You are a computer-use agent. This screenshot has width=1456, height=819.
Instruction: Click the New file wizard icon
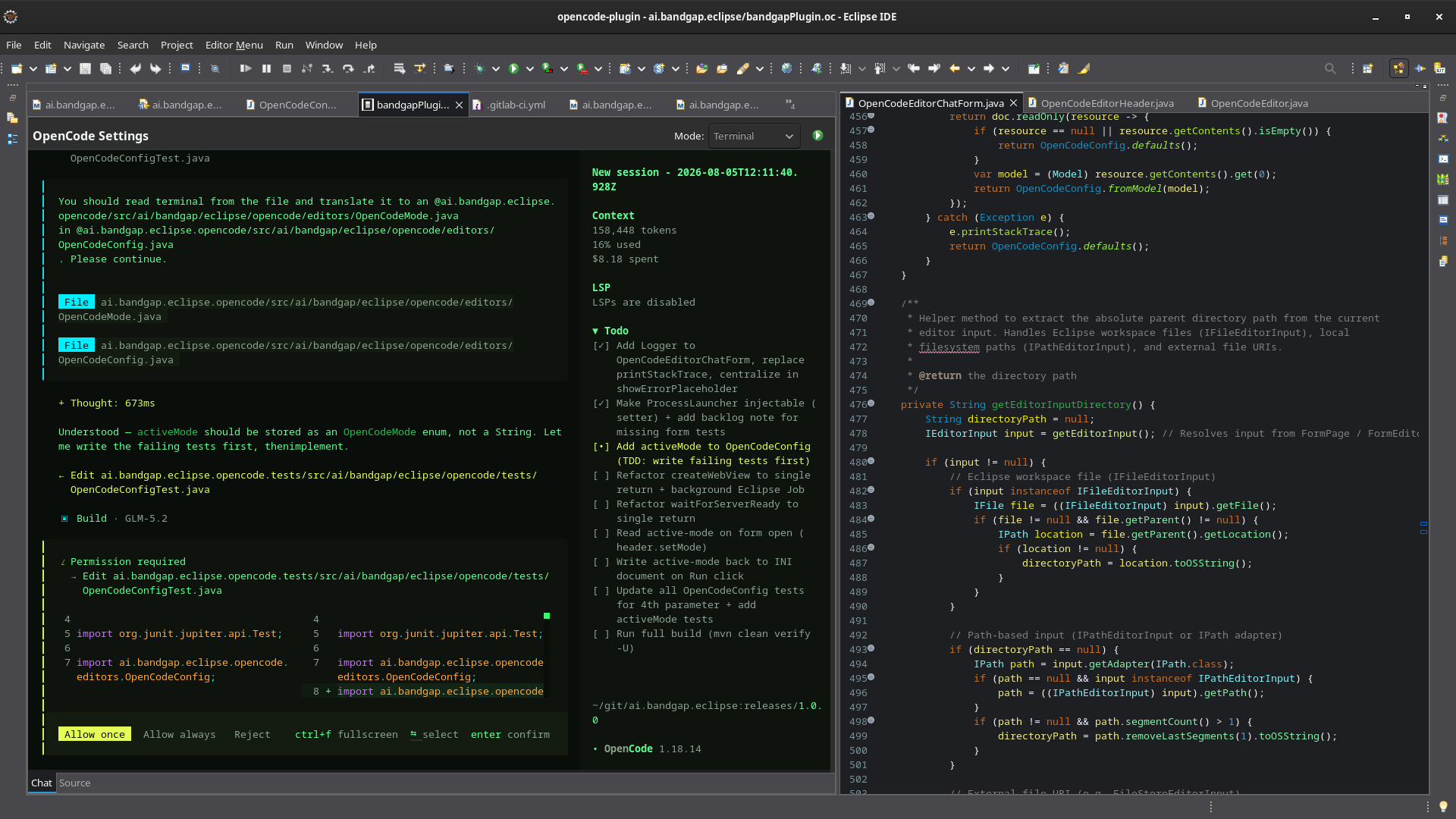click(17, 68)
